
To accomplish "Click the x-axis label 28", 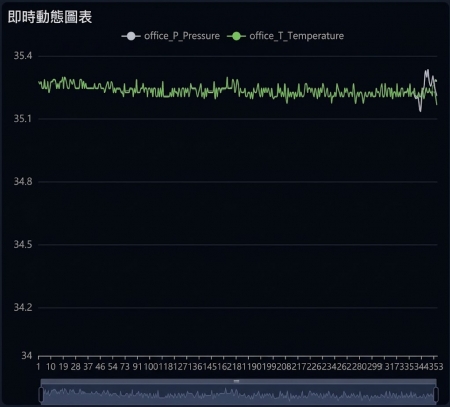I will 75,367.
